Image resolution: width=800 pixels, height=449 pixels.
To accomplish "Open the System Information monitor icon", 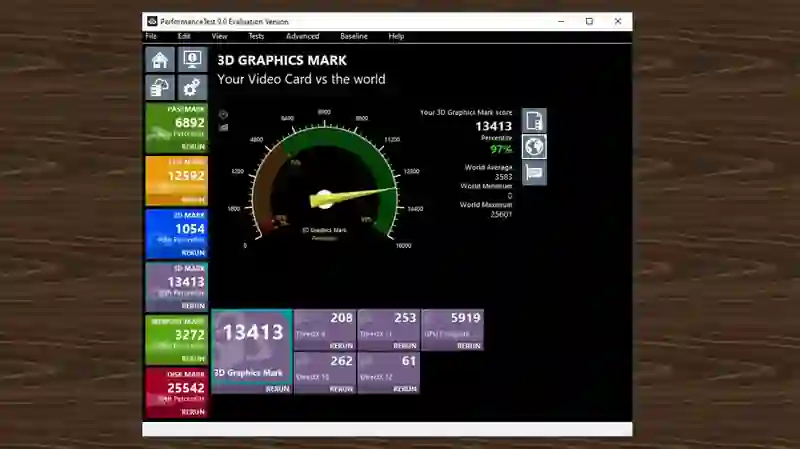I will pyautogui.click(x=192, y=60).
